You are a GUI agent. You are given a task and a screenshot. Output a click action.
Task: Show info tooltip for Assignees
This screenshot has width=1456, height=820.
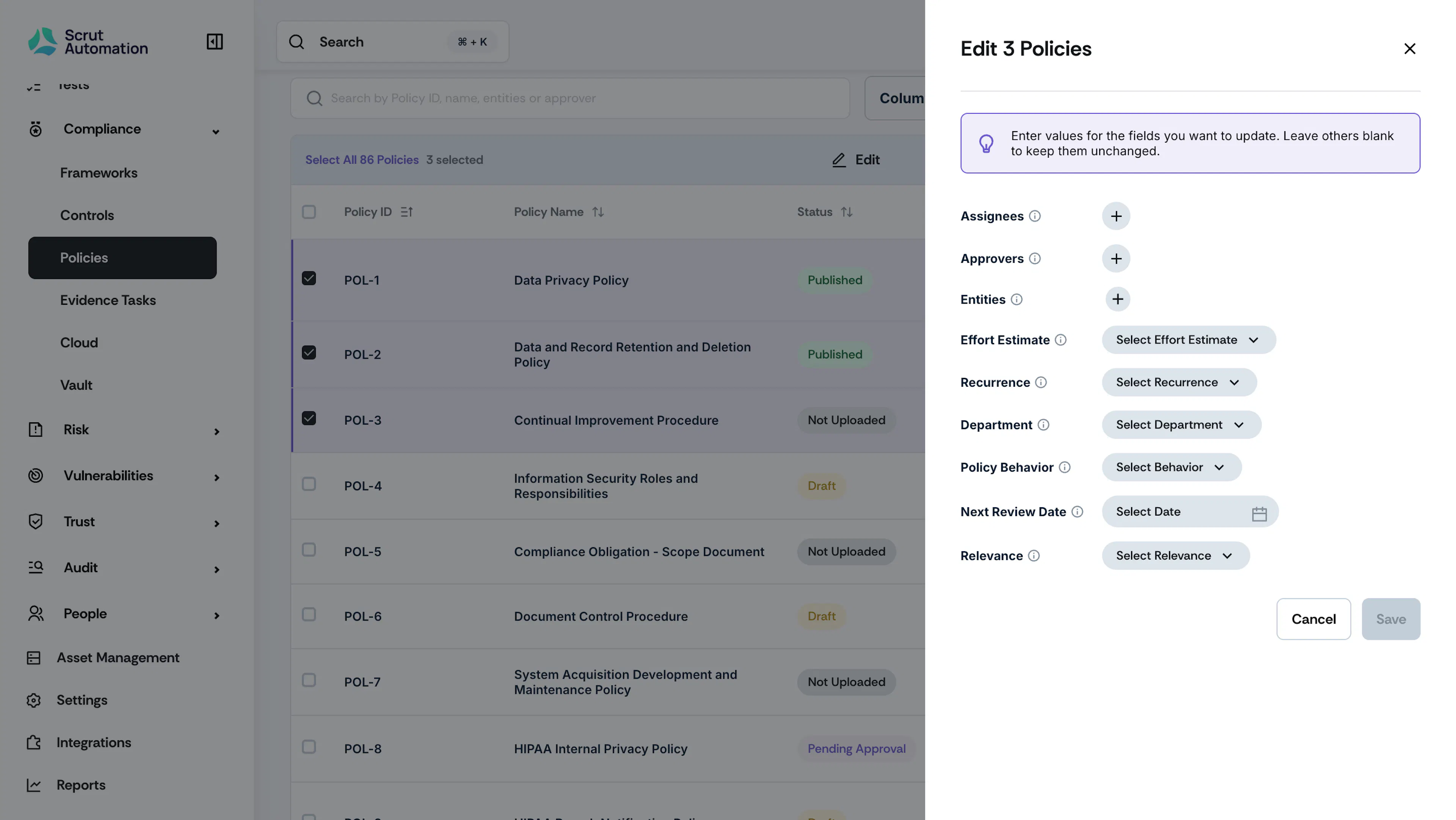click(x=1034, y=216)
